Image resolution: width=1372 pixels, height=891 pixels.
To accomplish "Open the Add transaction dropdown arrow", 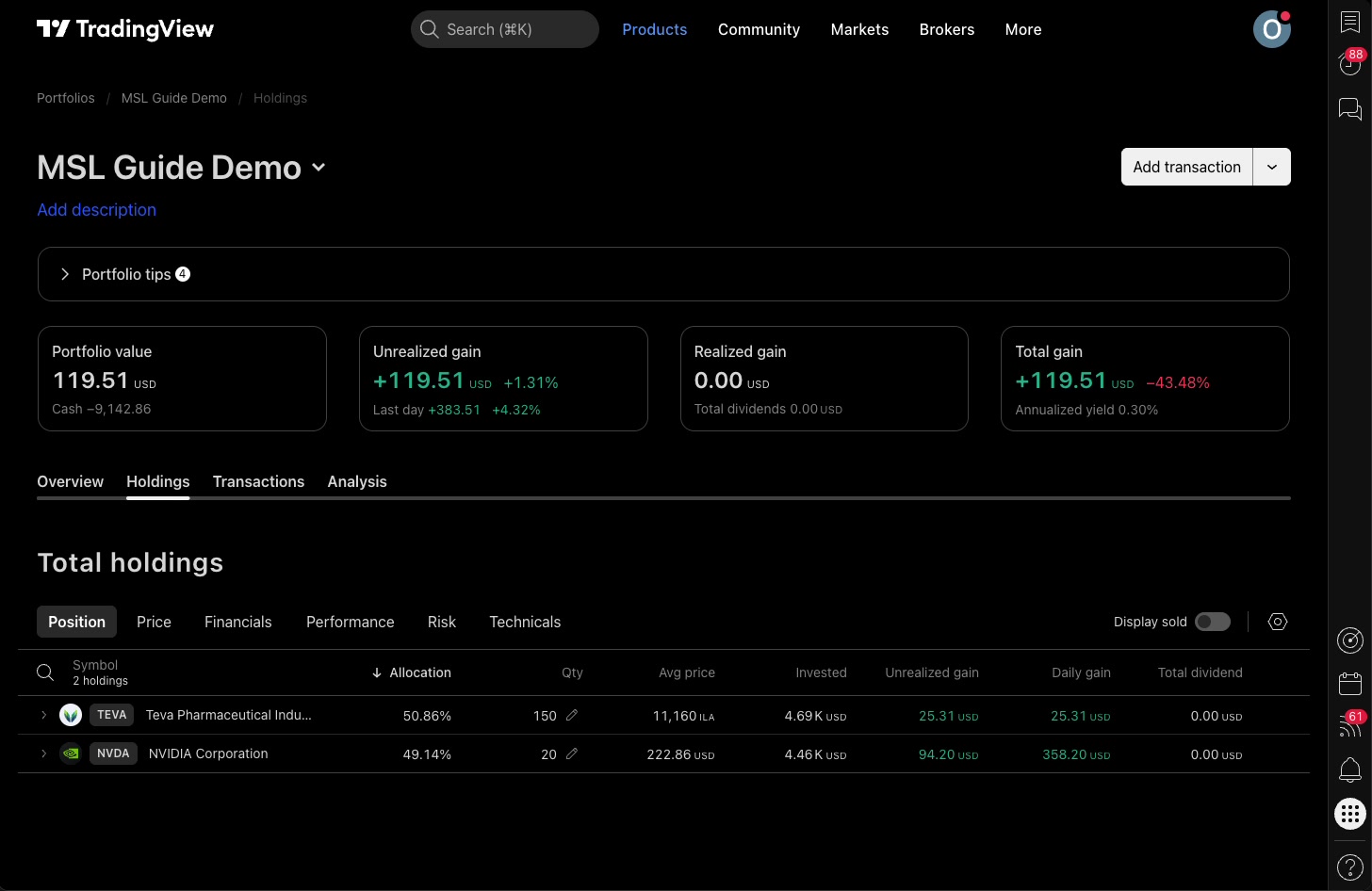I will pyautogui.click(x=1272, y=167).
